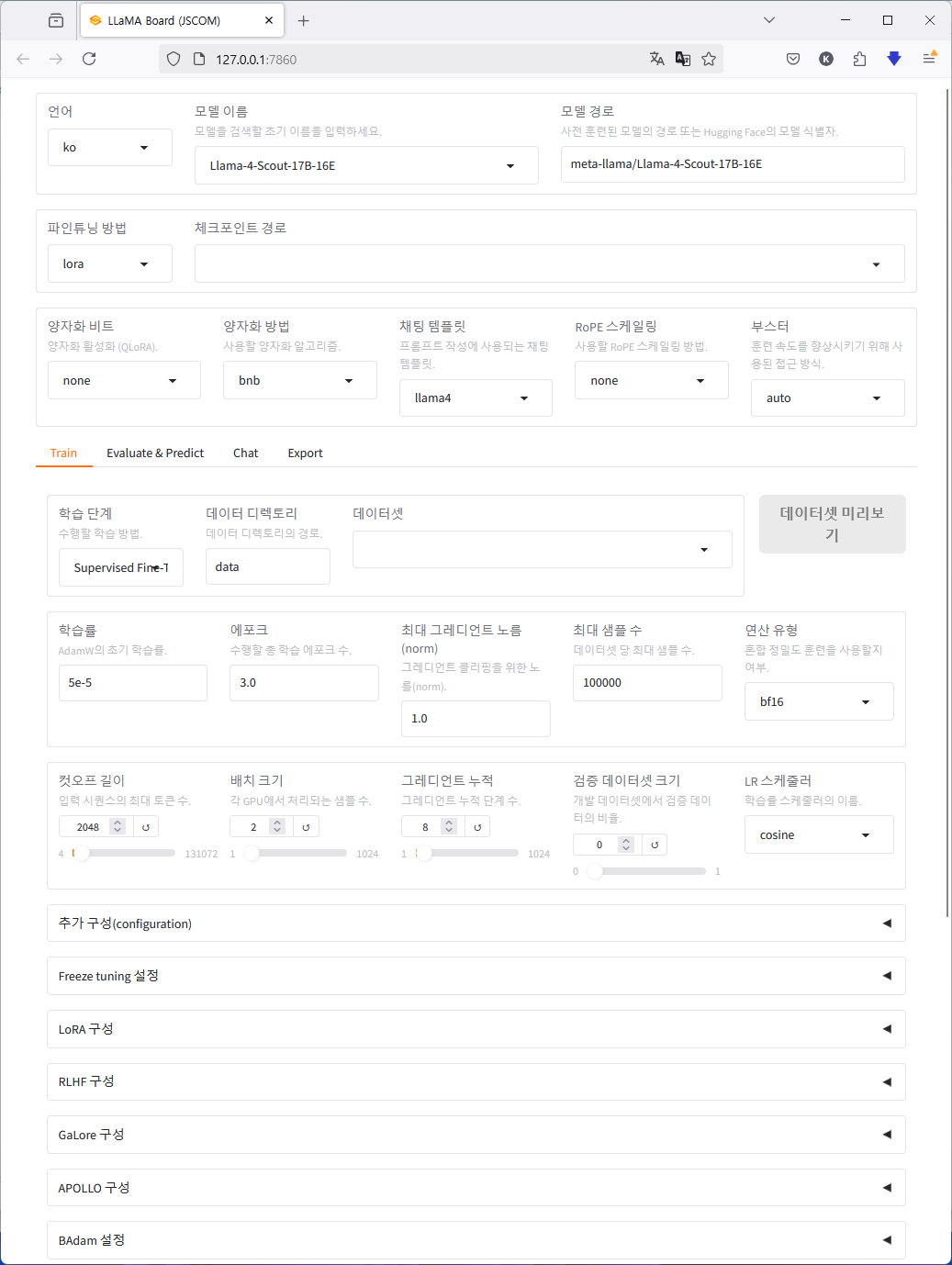The image size is (952, 1265).
Task: Switch to the Evaluate & Predict tab
Action: (155, 453)
